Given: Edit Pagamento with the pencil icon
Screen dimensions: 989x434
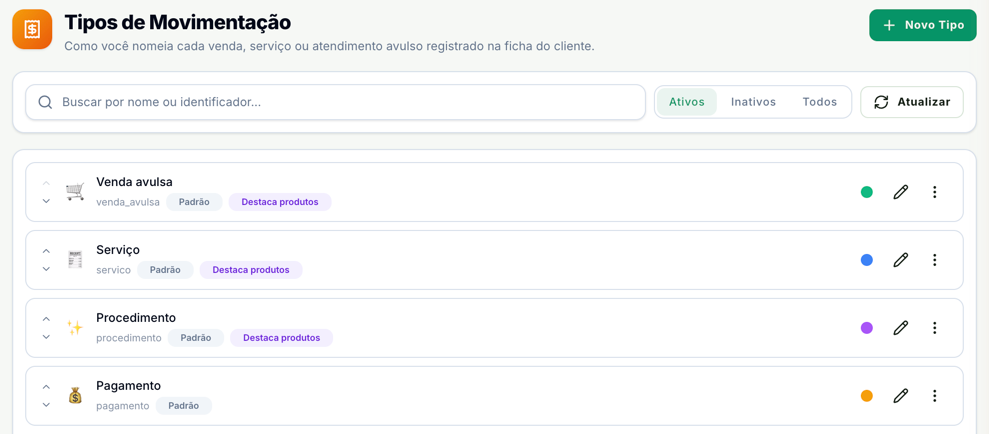Looking at the screenshot, I should [901, 396].
